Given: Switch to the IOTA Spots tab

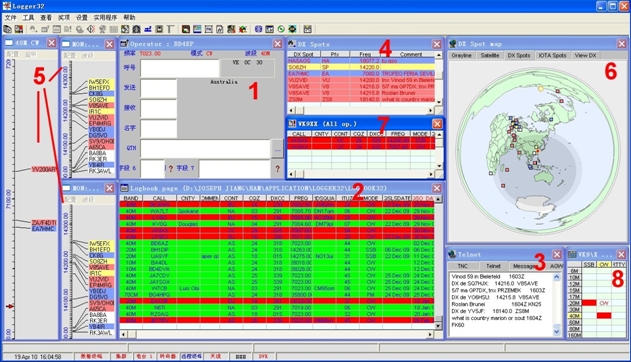Looking at the screenshot, I should 553,56.
